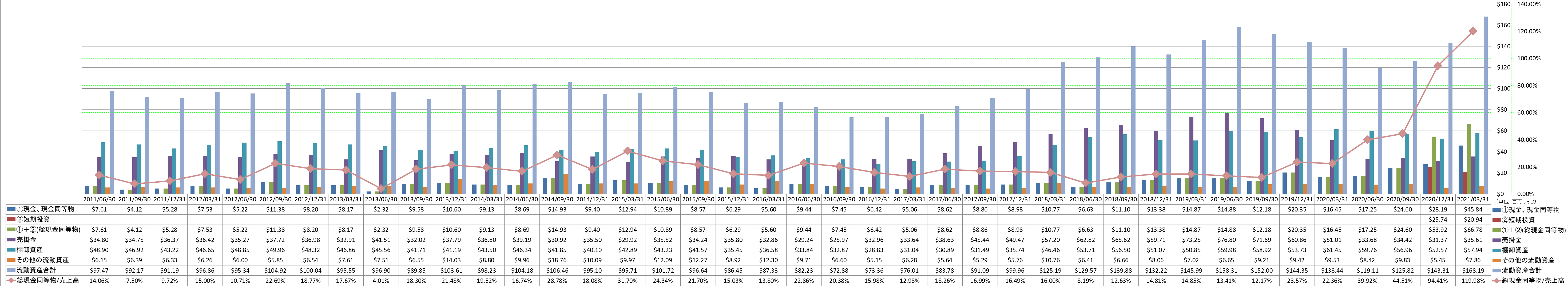
Task: Select the cell with value $168.19
Action: point(1474,270)
